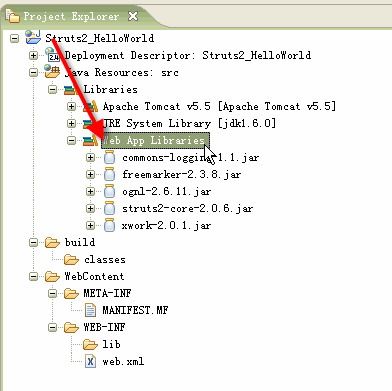Screen dimensions: 392x391
Task: Click the classes folder icon
Action: [x=71, y=259]
